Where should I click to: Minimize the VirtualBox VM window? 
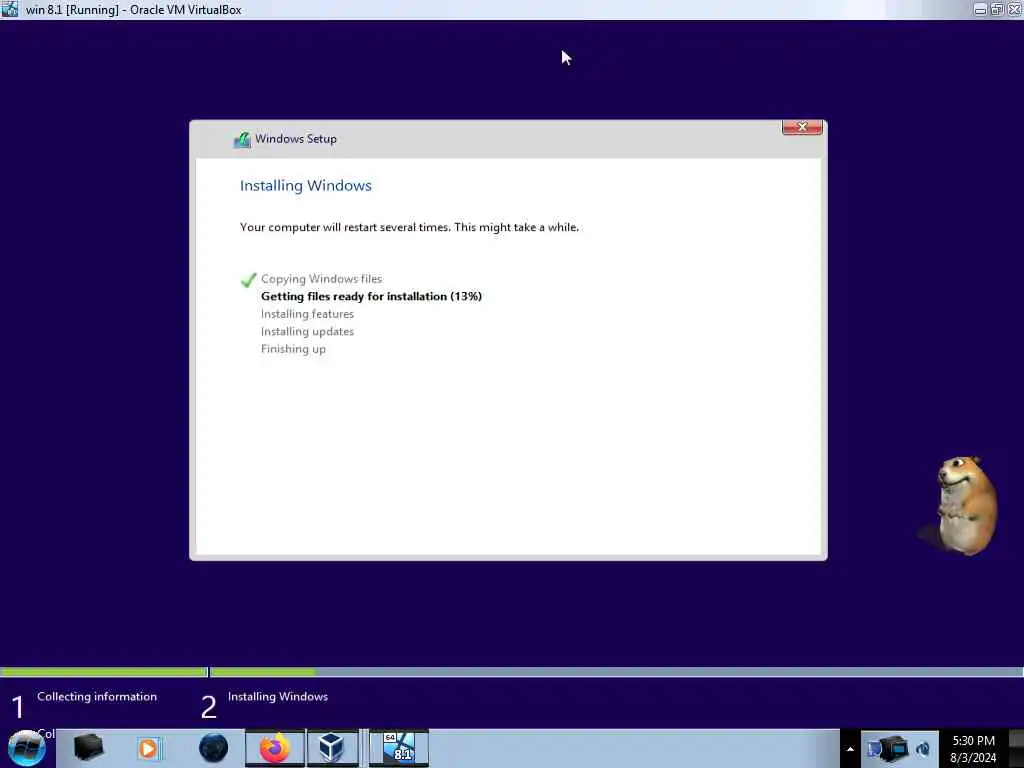tap(980, 9)
